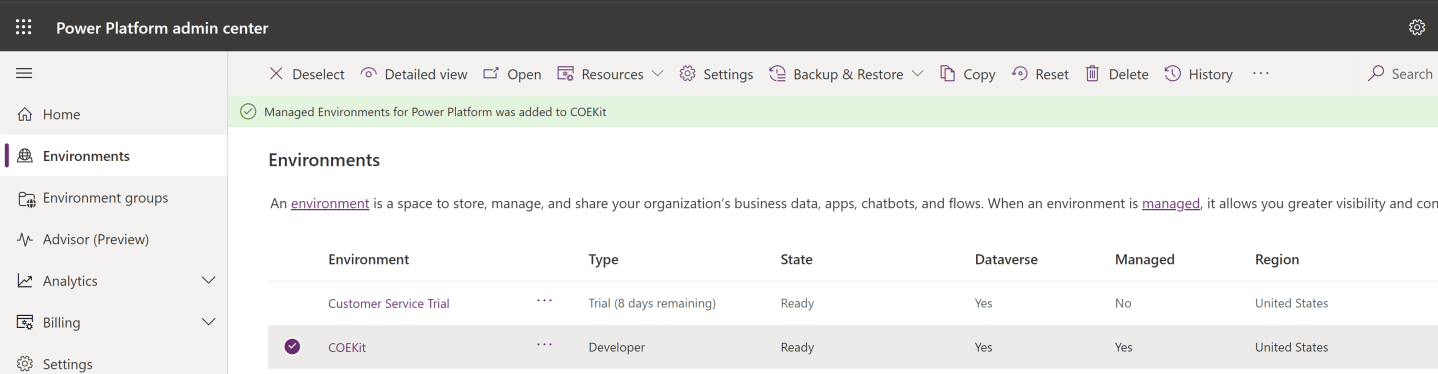The width and height of the screenshot is (1438, 374).
Task: Collapse the navigation hamburger menu
Action: click(x=24, y=73)
